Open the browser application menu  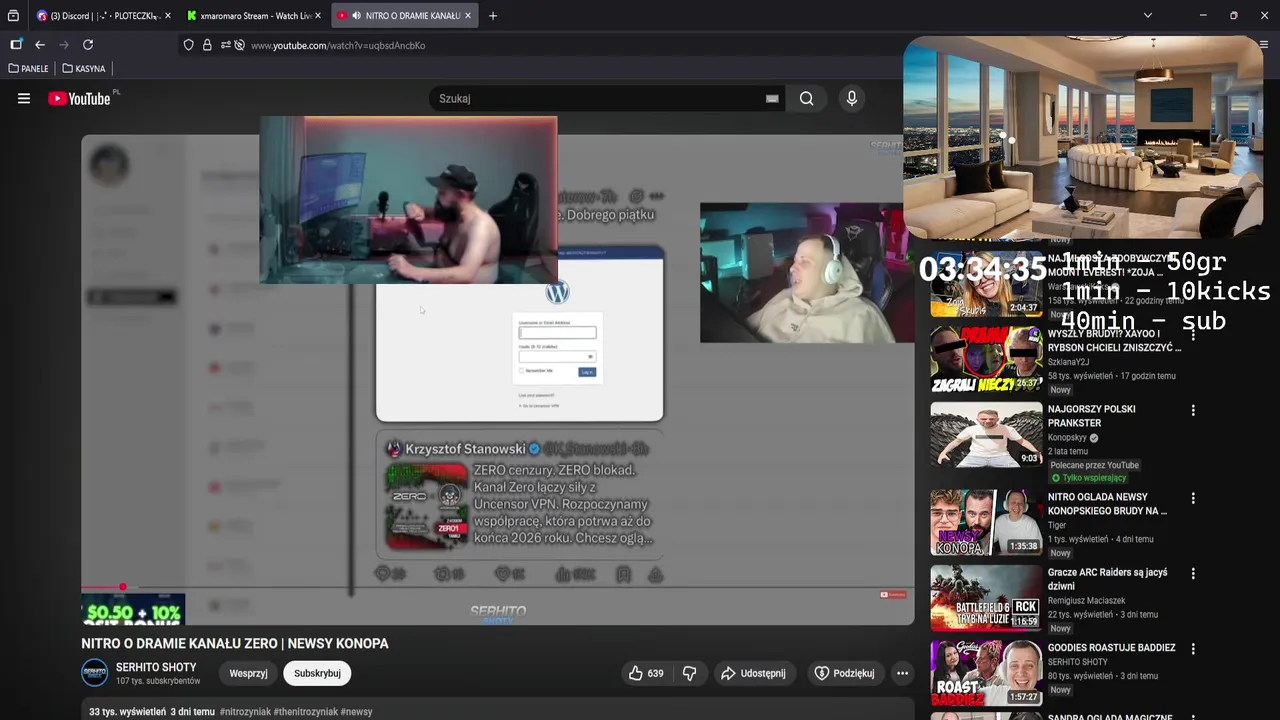coord(1264,45)
